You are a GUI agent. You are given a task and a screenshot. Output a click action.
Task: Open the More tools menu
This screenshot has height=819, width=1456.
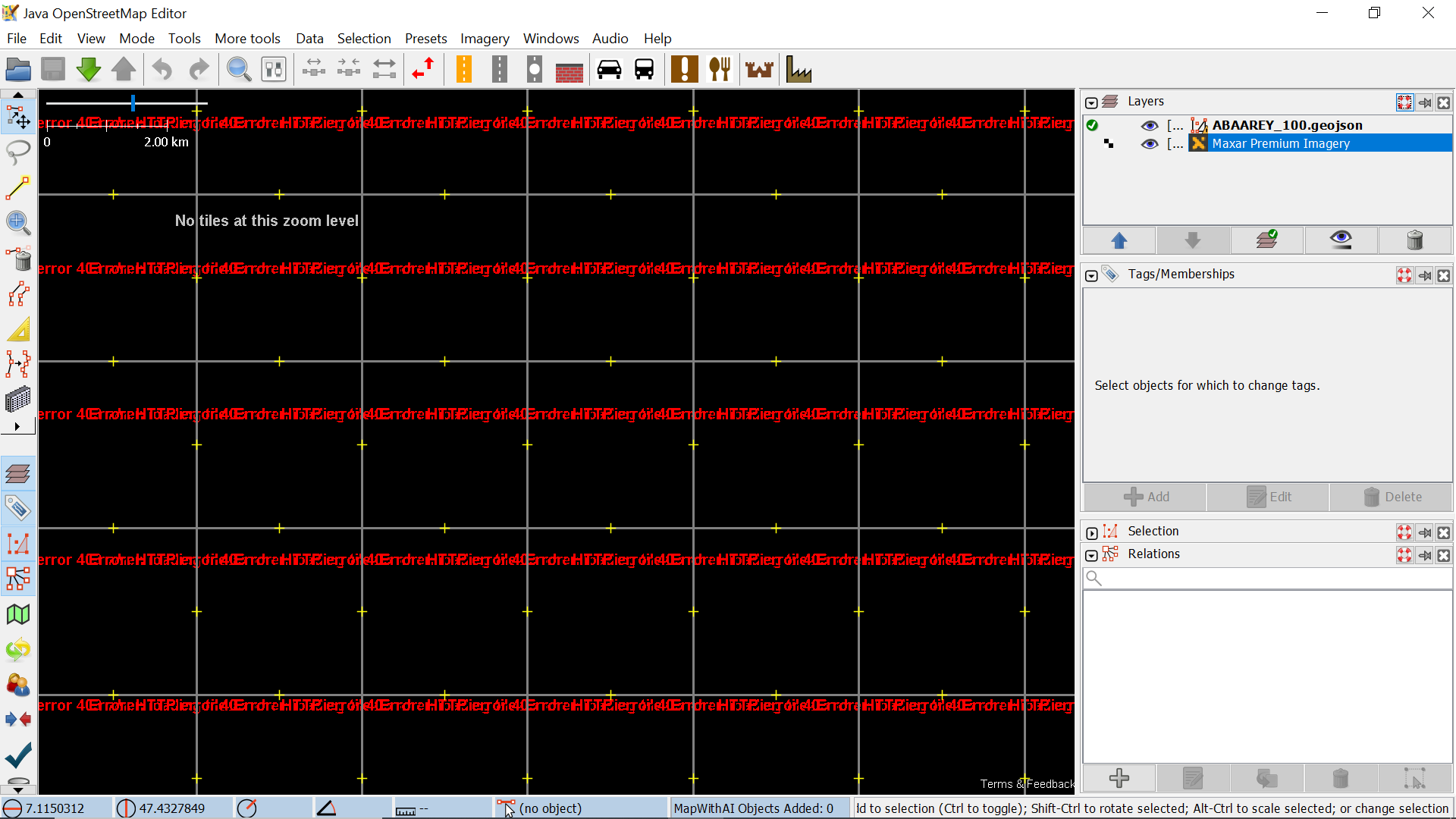pyautogui.click(x=247, y=39)
